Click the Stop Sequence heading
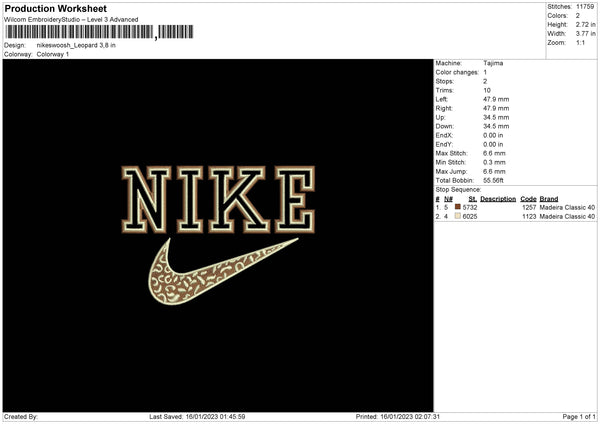The height and width of the screenshot is (424, 600). point(458,190)
